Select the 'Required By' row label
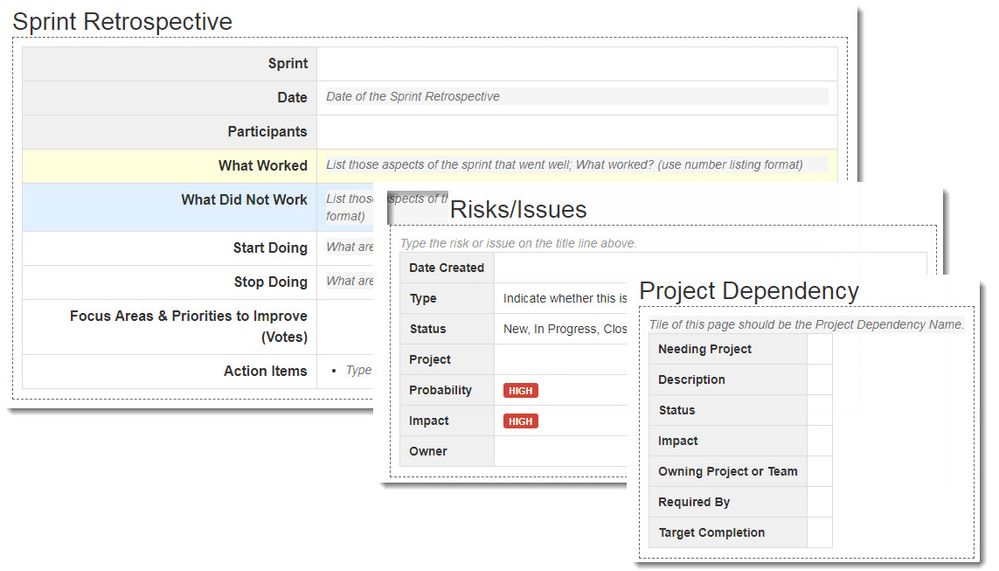 [694, 502]
